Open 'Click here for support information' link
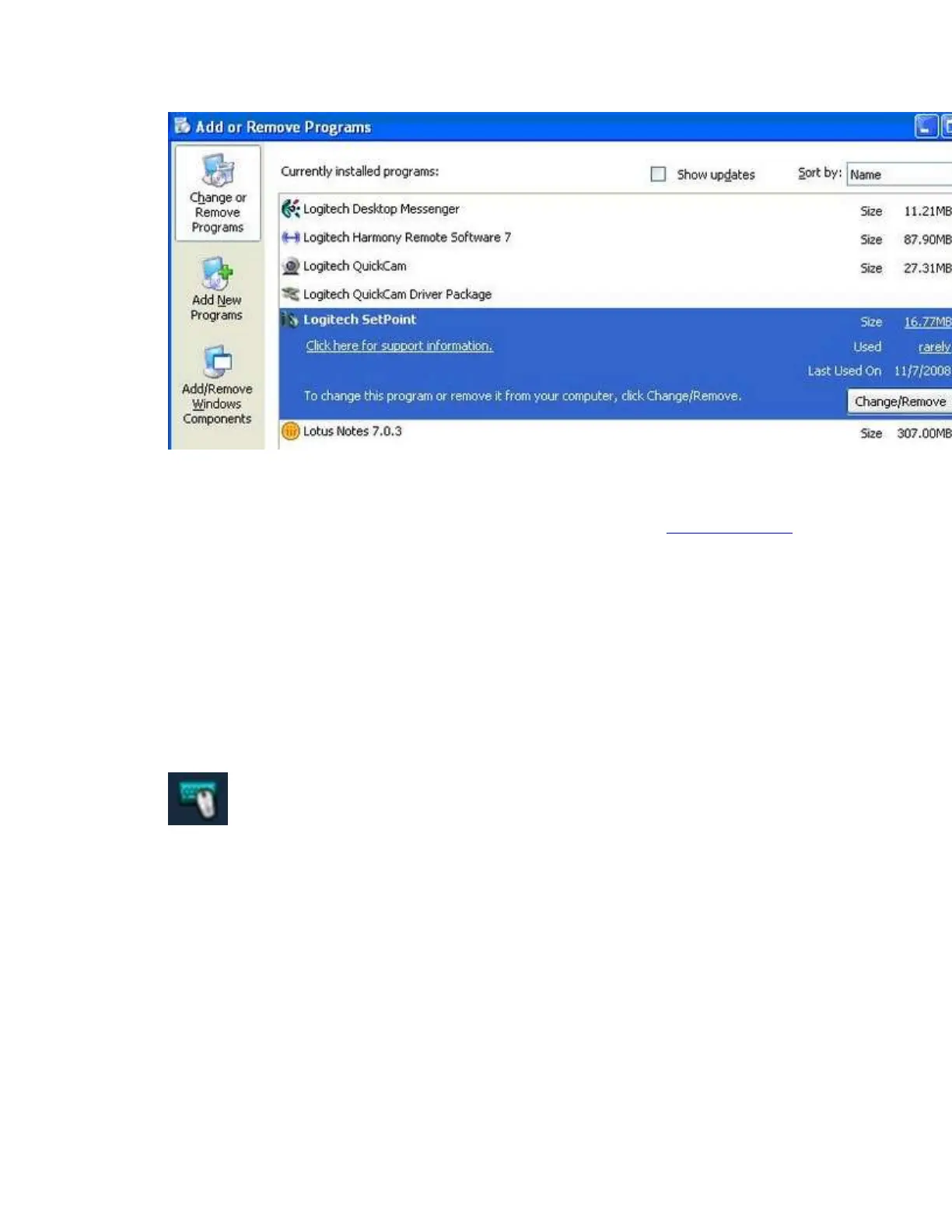The width and height of the screenshot is (952, 1232). coord(399,346)
